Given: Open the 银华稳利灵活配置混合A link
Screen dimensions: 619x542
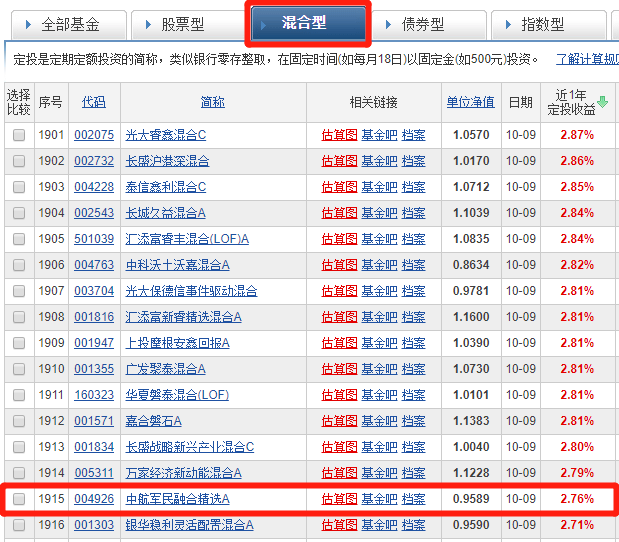Looking at the screenshot, I should coord(189,525).
